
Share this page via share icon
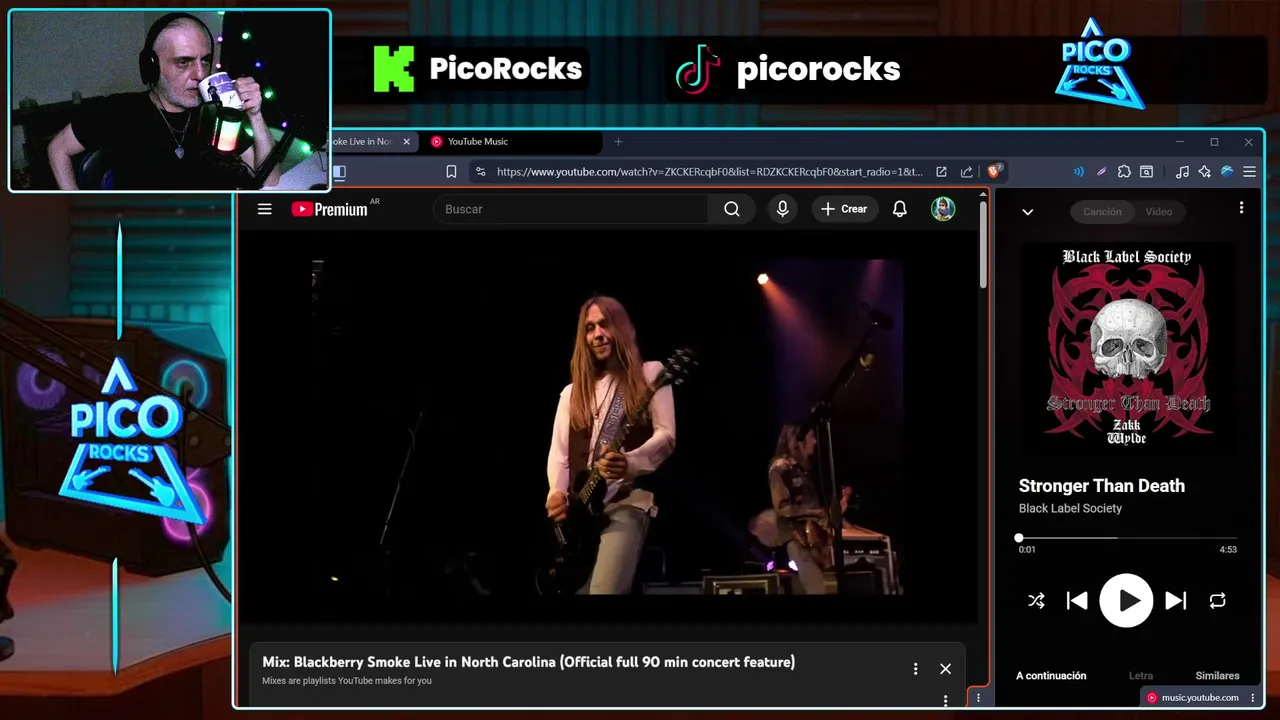click(x=966, y=172)
